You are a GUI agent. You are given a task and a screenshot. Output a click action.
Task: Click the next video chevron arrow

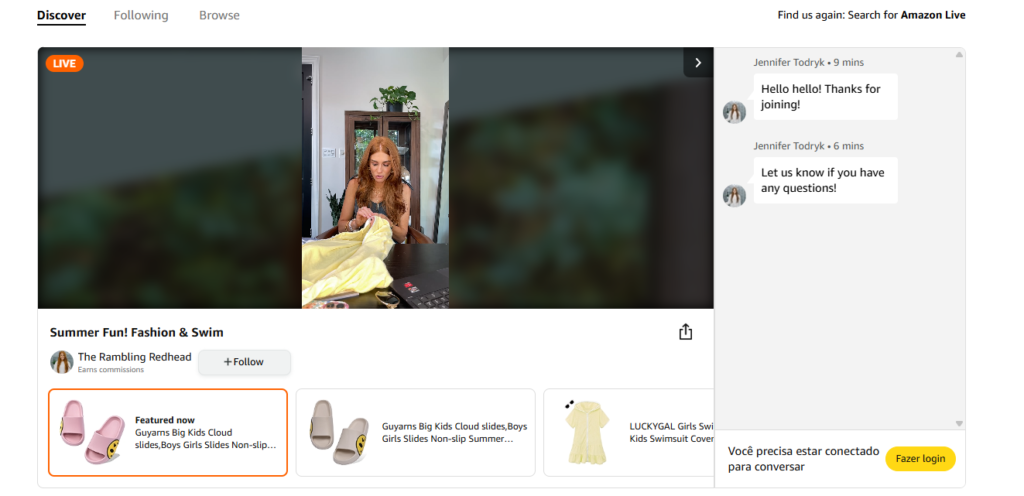pyautogui.click(x=698, y=63)
